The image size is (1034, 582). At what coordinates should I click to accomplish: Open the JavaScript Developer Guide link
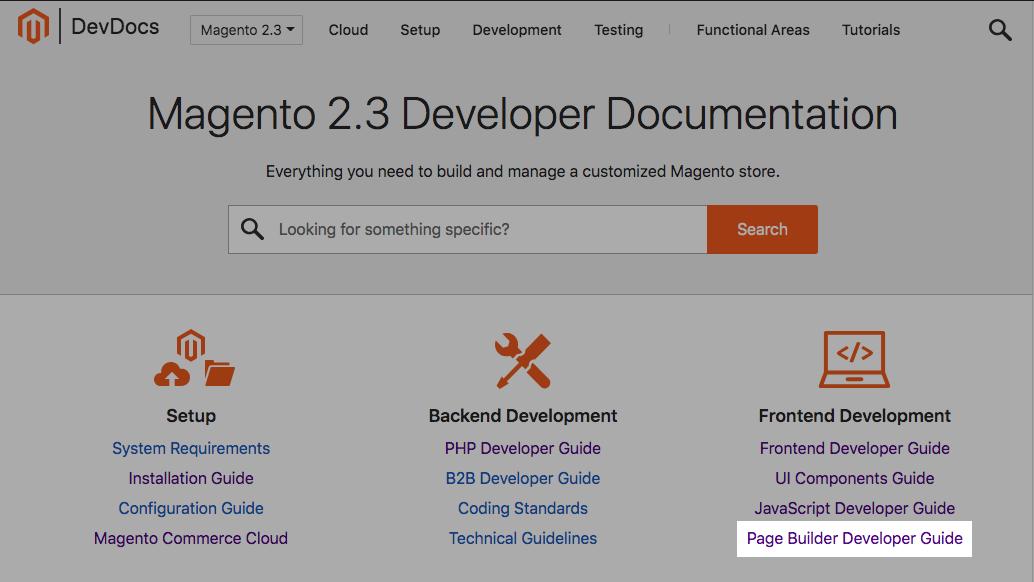(x=855, y=508)
